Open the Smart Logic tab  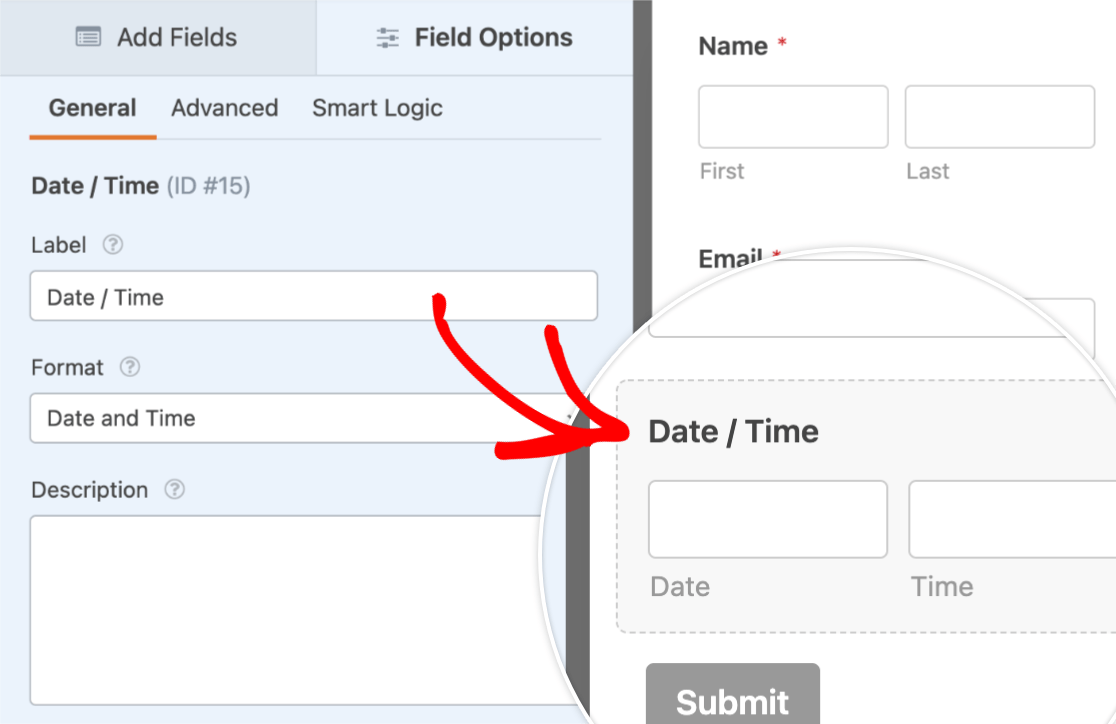(x=377, y=108)
